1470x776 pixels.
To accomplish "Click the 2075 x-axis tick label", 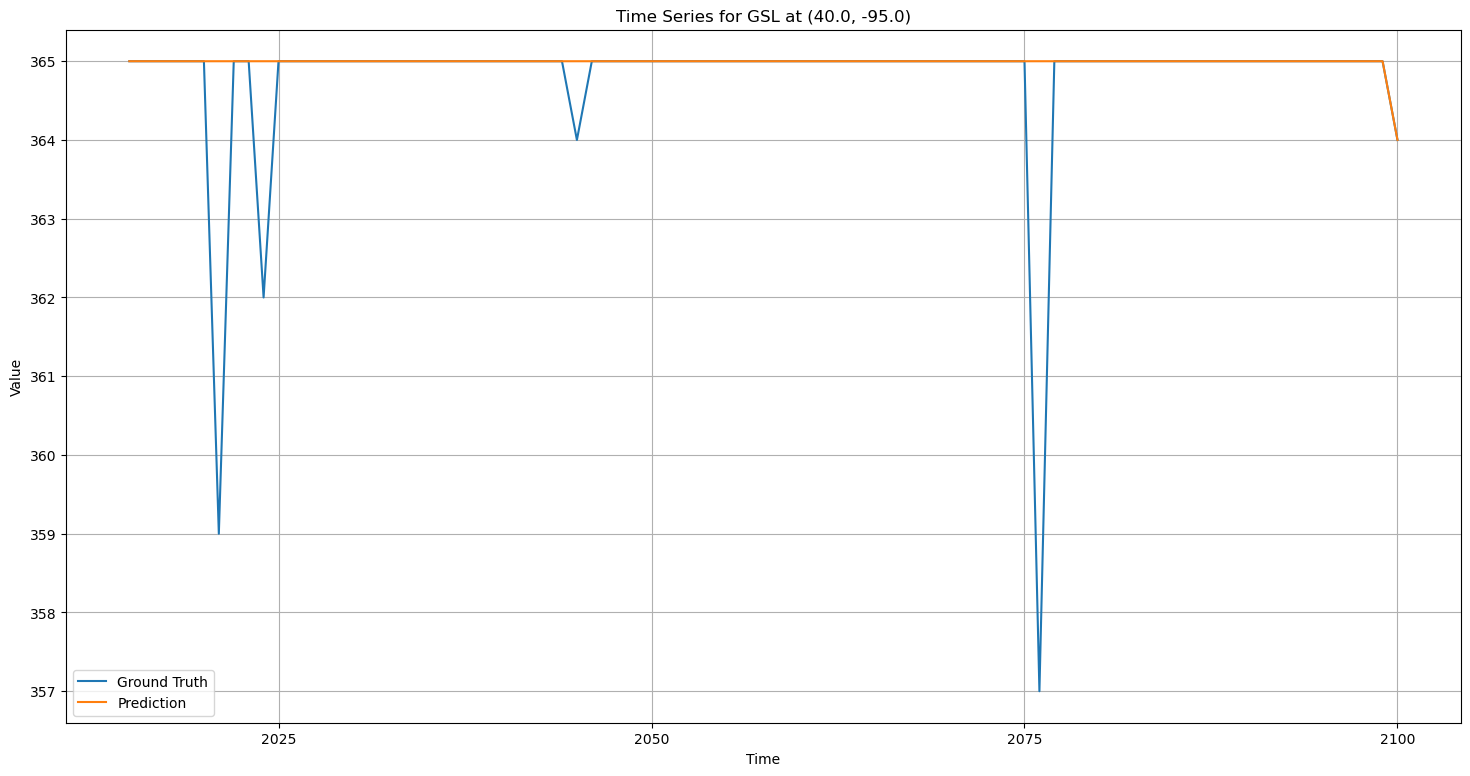I will point(1024,739).
